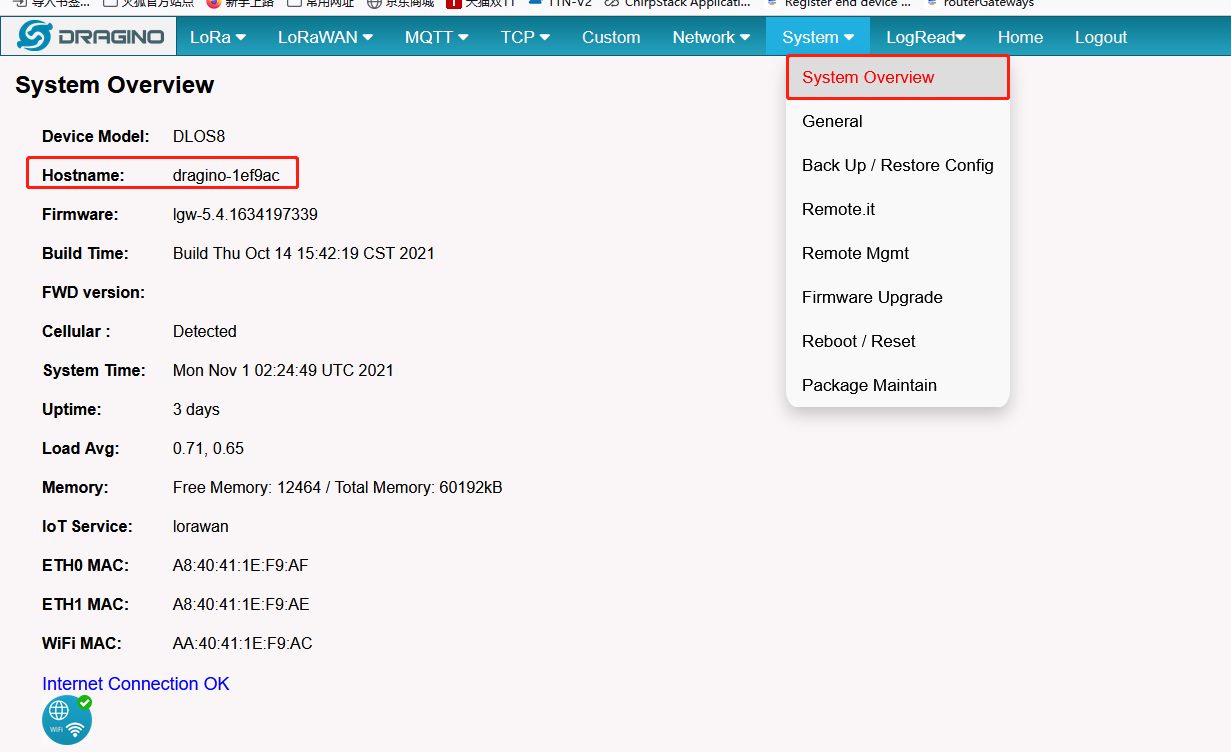Screen dimensions: 1231x752
Task: Expand the MQTT menu
Action: click(437, 37)
